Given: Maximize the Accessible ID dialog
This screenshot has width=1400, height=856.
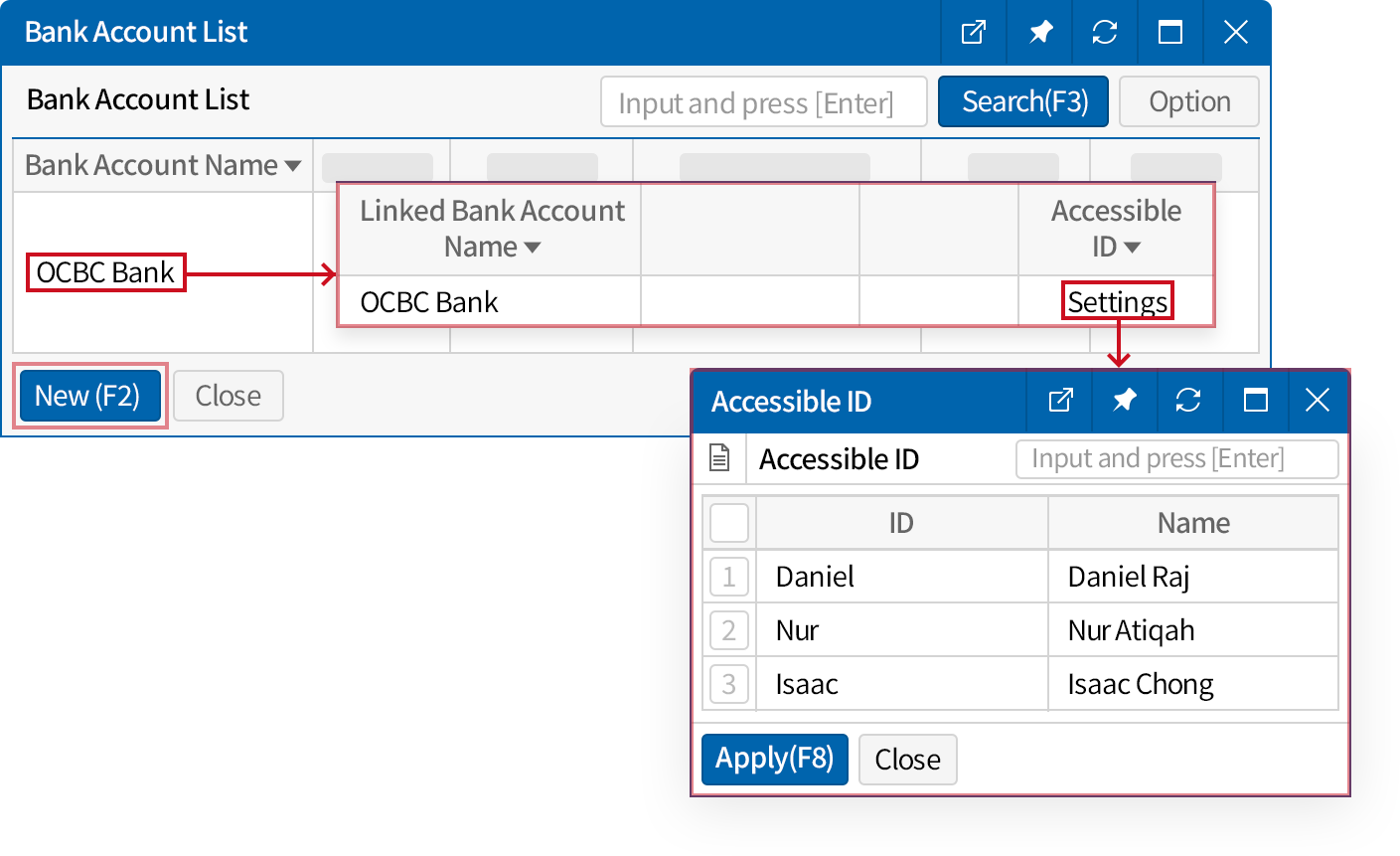Looking at the screenshot, I should pos(1255,401).
